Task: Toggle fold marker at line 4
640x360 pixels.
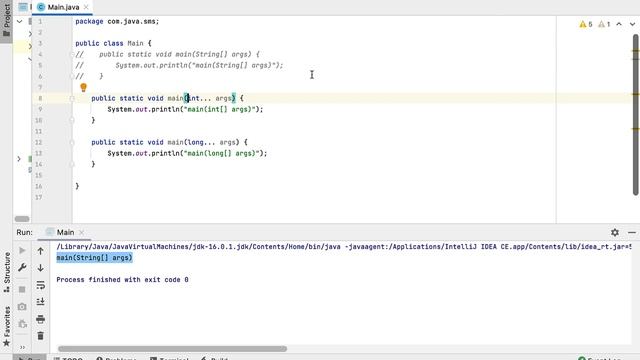Action: [72, 54]
